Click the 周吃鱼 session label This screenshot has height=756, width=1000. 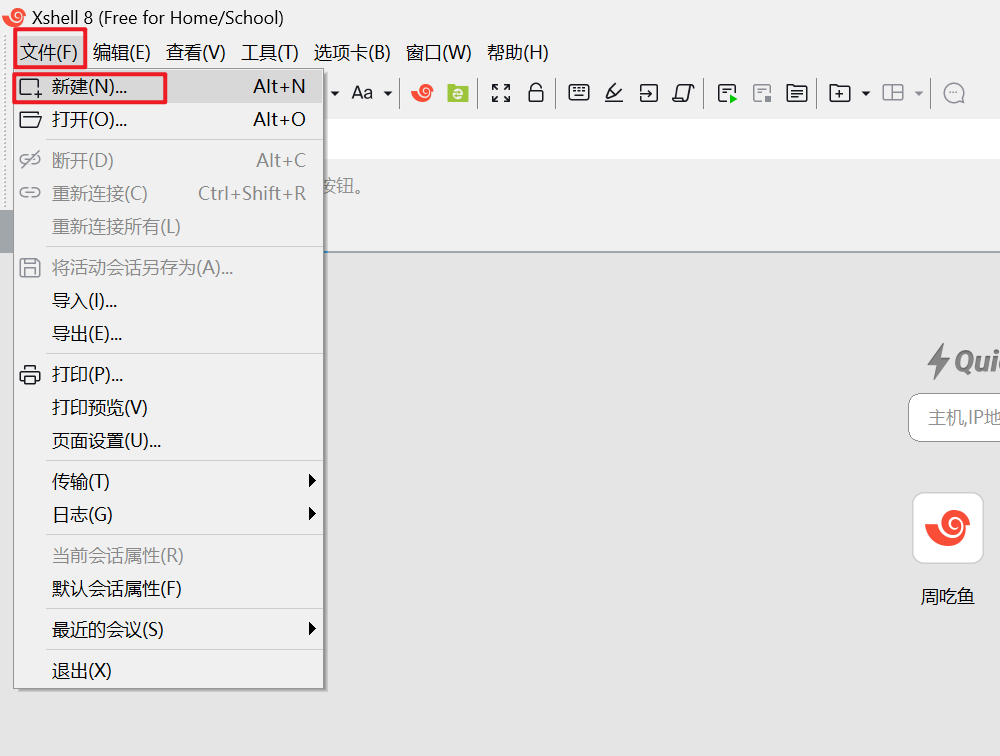coord(947,597)
